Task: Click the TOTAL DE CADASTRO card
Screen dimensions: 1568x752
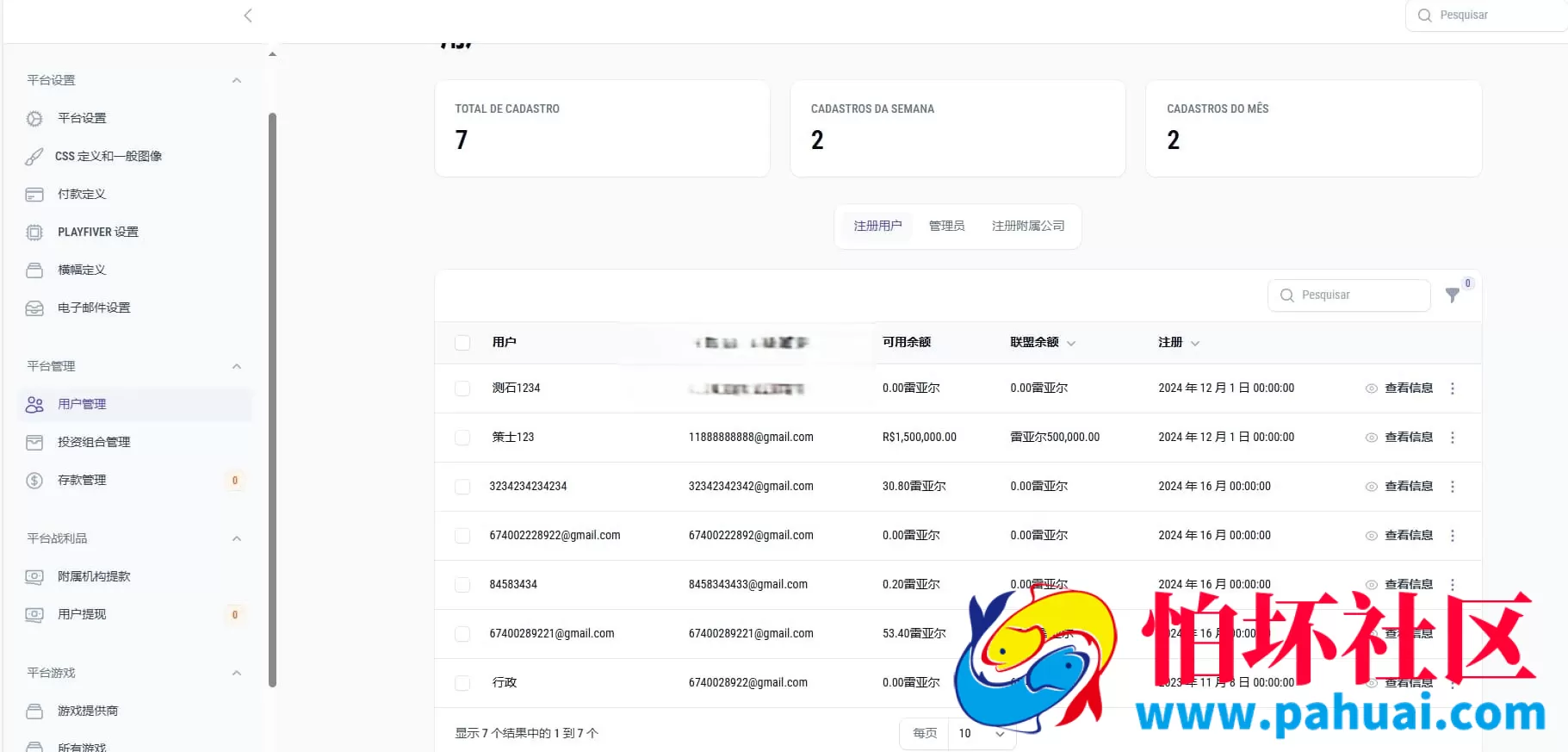Action: coord(602,128)
